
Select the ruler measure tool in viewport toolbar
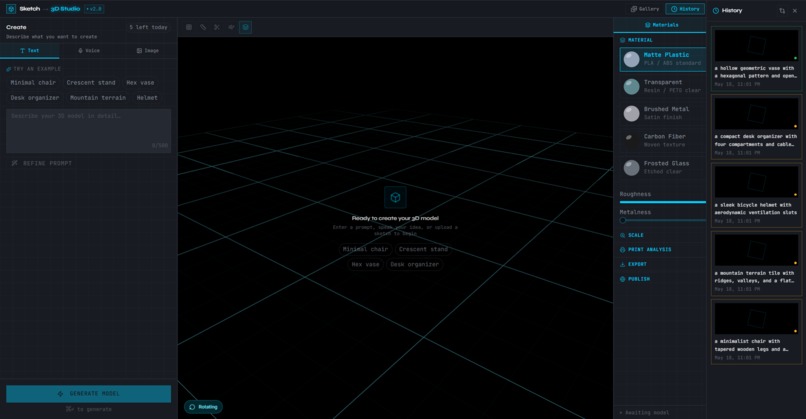[203, 27]
